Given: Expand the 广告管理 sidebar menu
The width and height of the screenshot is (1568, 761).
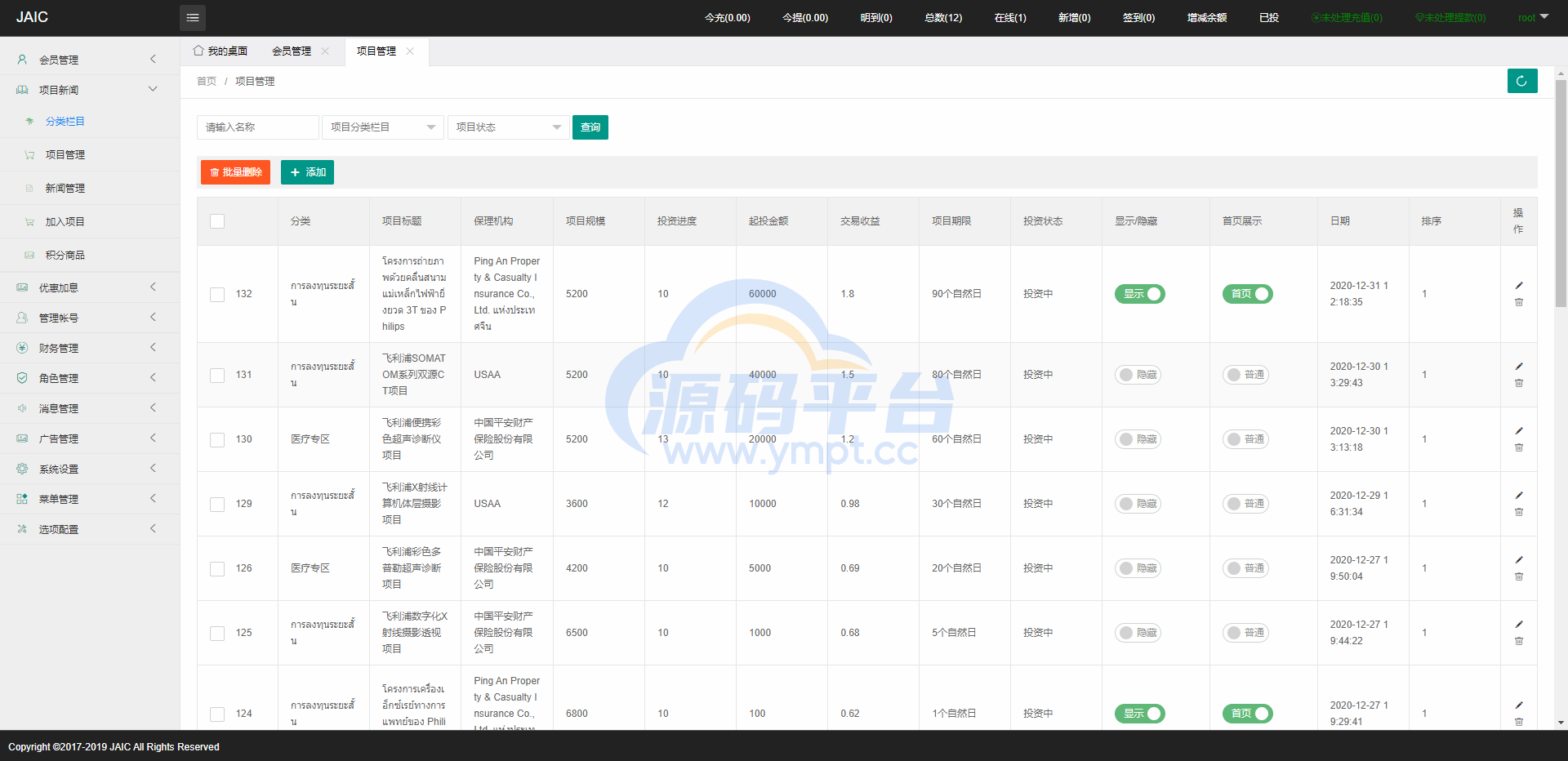Looking at the screenshot, I should click(x=90, y=438).
